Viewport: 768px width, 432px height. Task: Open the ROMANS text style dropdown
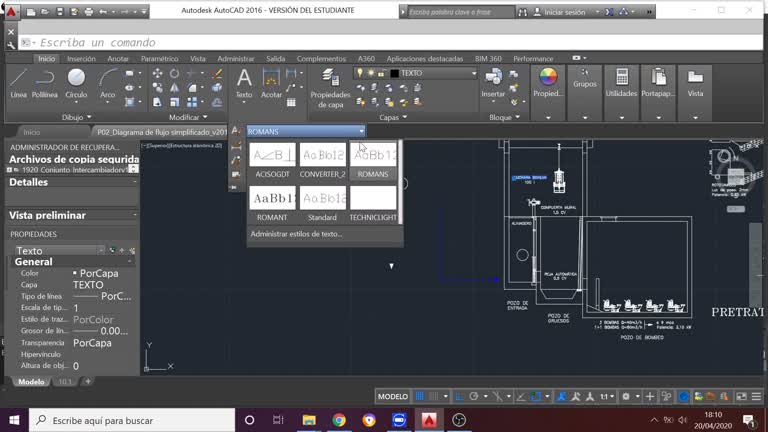pos(361,131)
